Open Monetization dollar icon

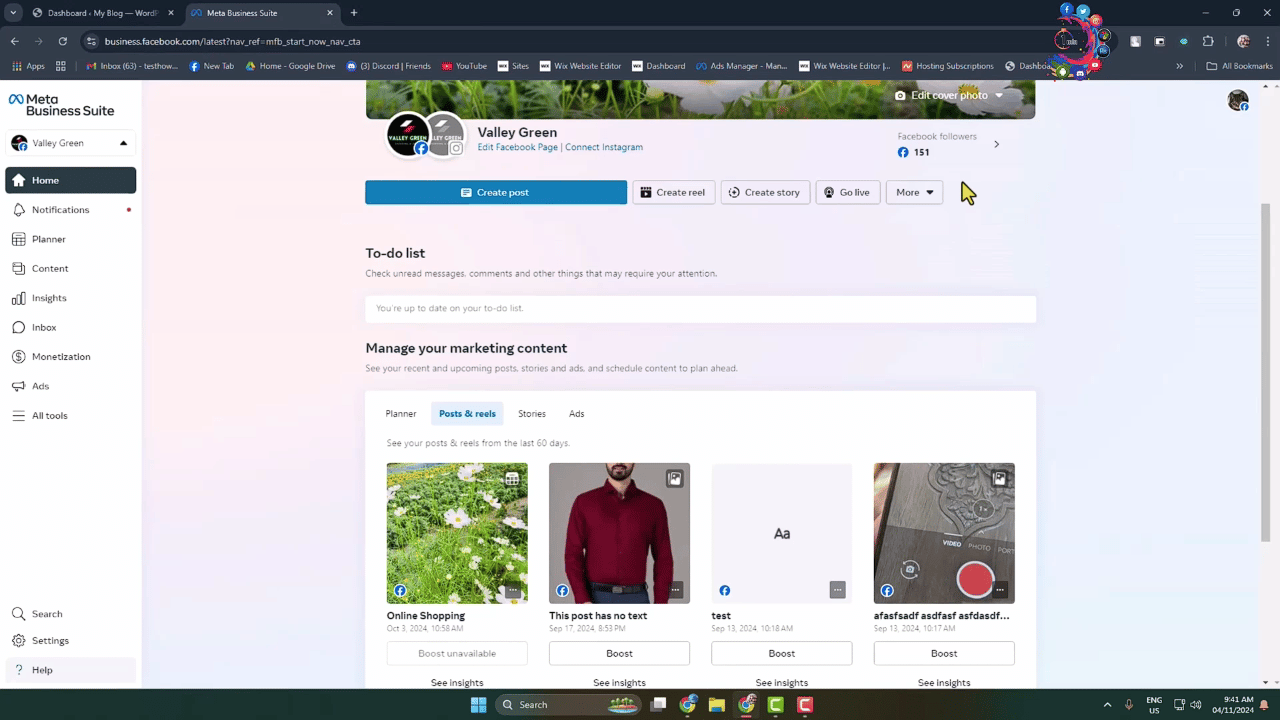19,357
